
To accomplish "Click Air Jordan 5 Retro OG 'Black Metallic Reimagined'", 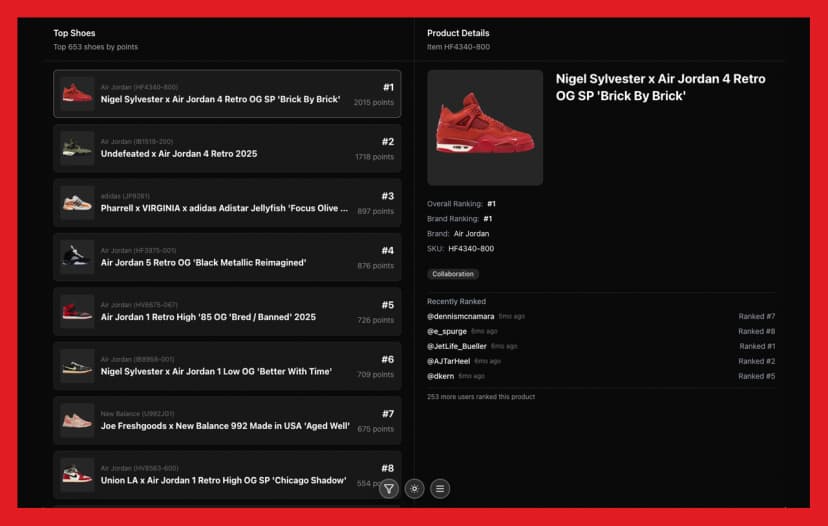I will 227,257.
